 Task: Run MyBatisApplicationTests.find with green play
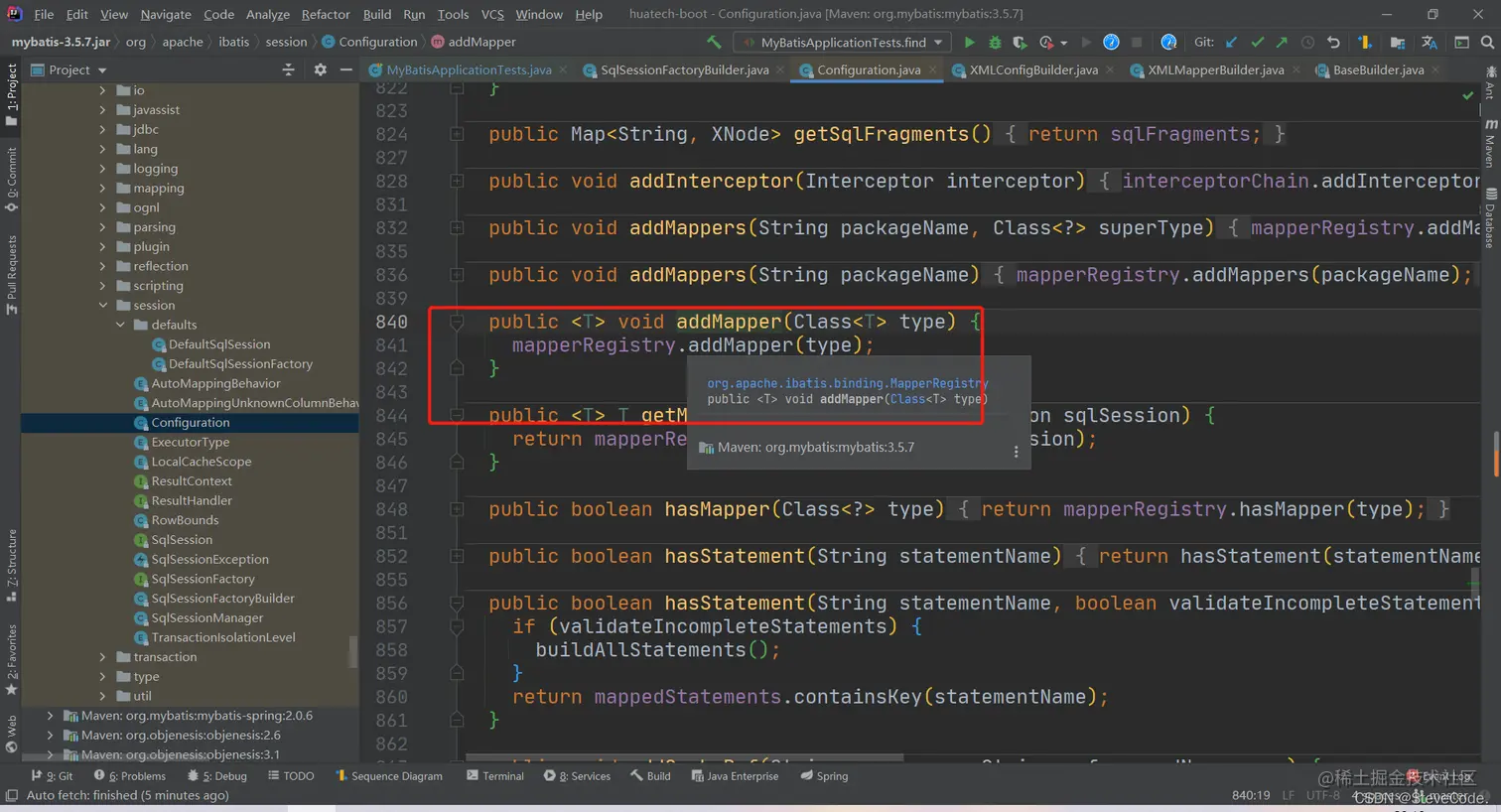pos(969,42)
